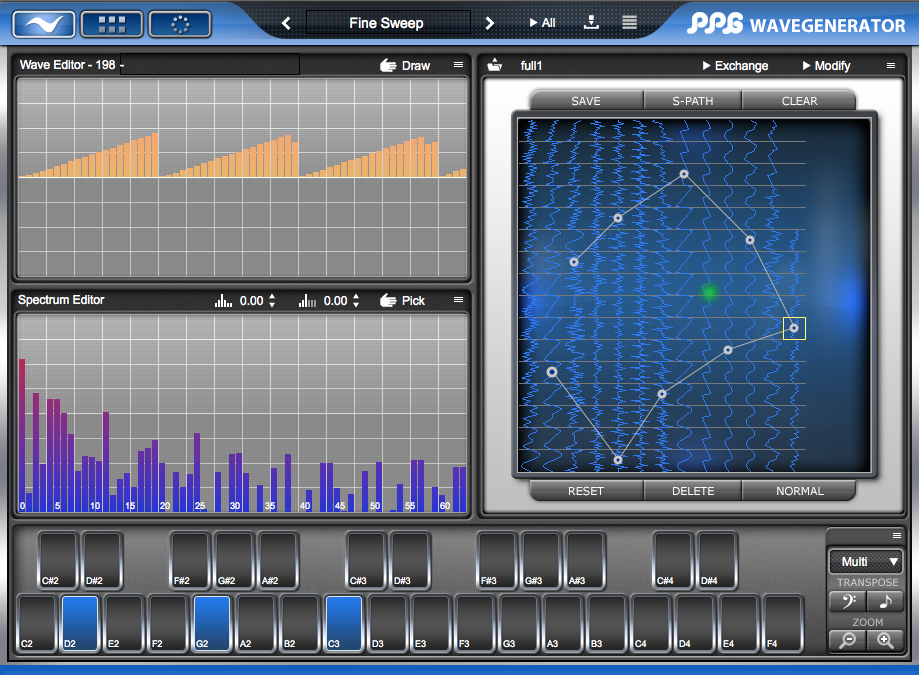This screenshot has width=919, height=675.
Task: Click the SAVE button above the wave grid
Action: 585,100
